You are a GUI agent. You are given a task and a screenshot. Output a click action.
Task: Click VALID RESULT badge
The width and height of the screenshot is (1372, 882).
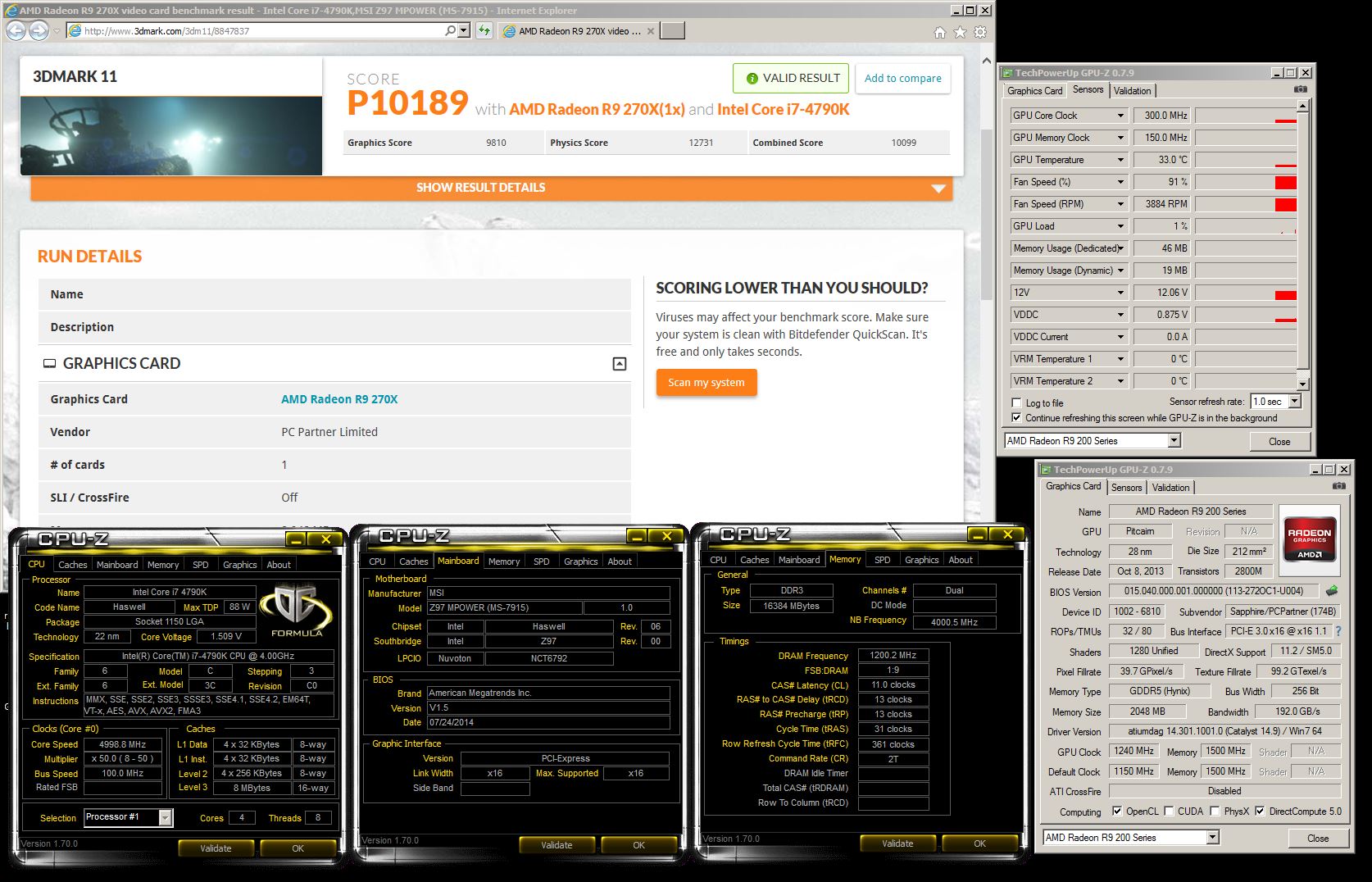pyautogui.click(x=791, y=79)
